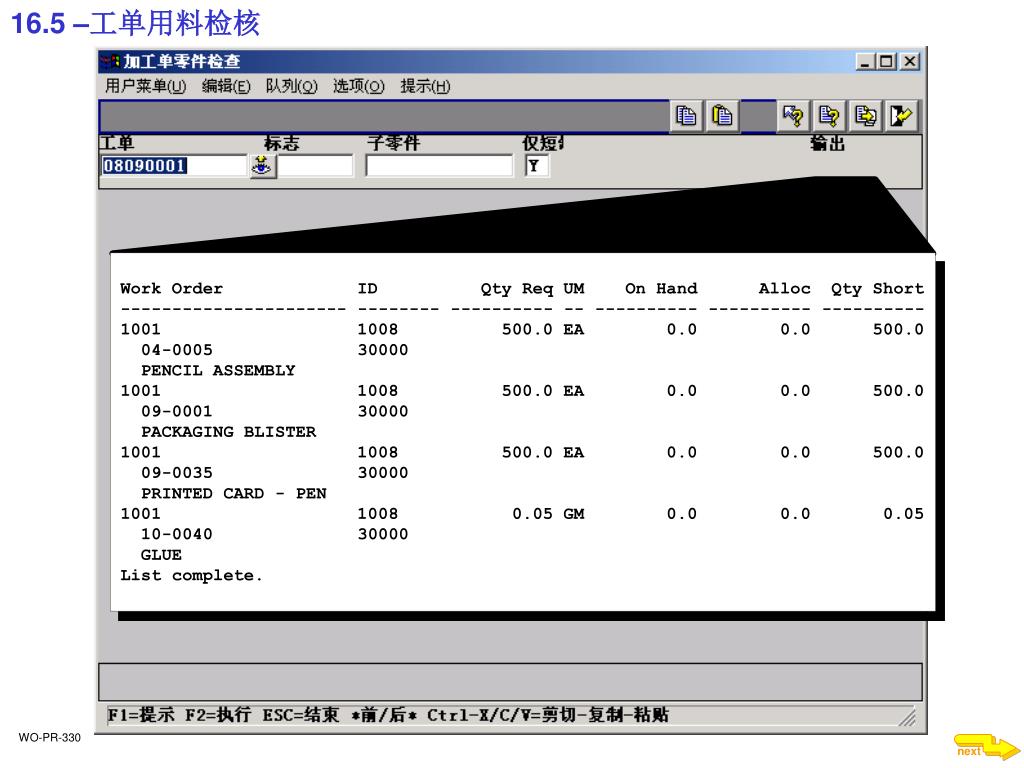Click the lookup browse icon beside work order field
This screenshot has width=1024, height=768.
[263, 166]
